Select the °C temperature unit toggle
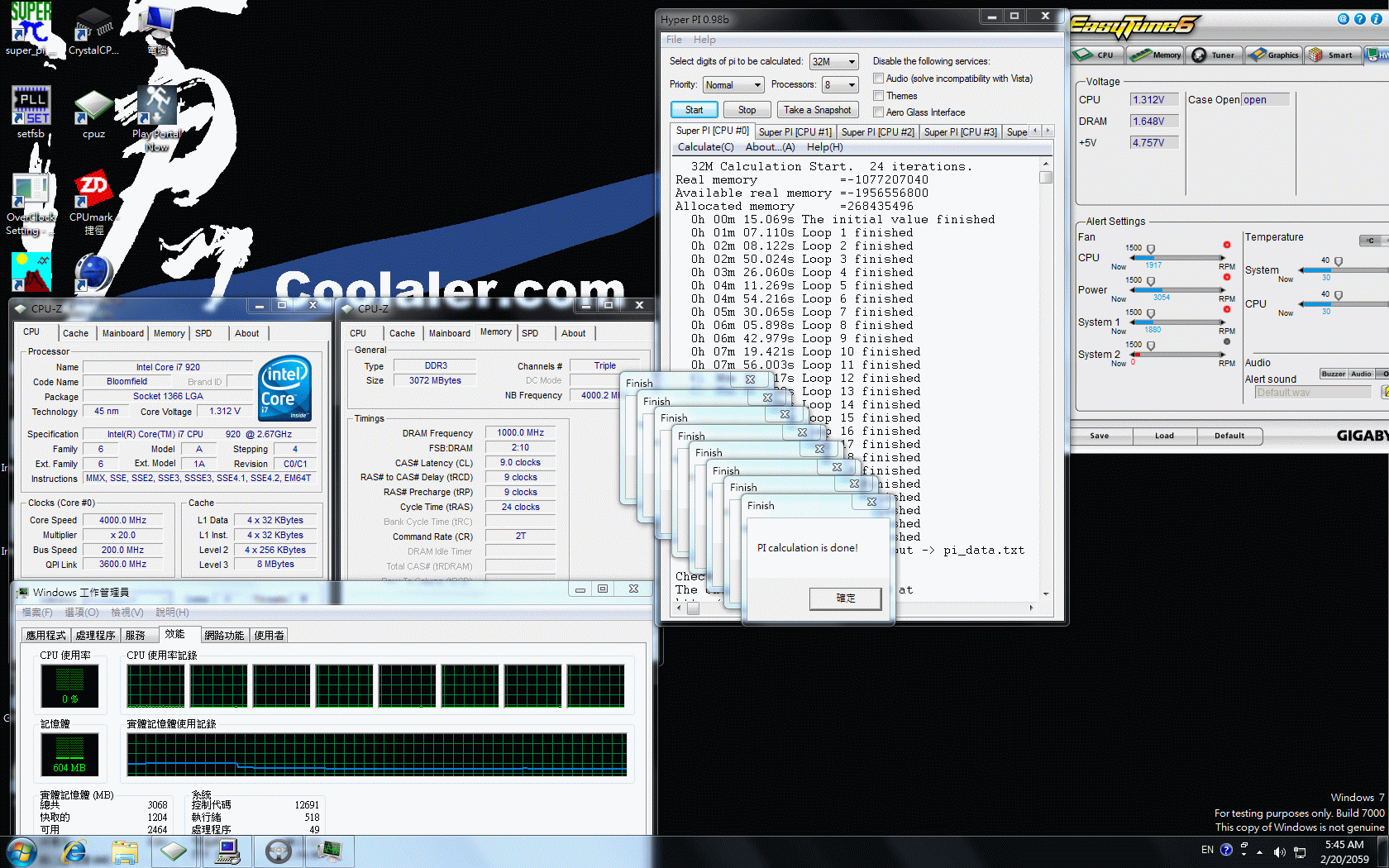 coord(1371,241)
